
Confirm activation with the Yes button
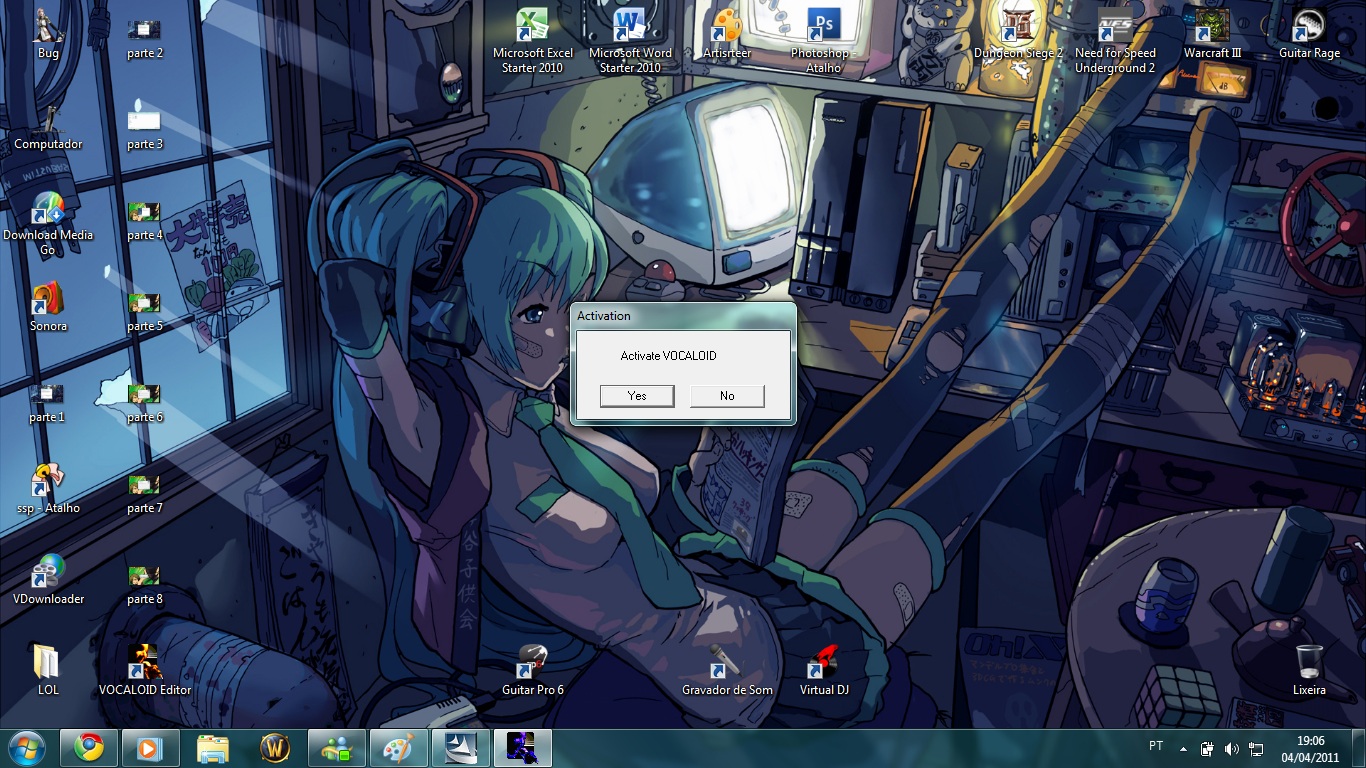(637, 396)
